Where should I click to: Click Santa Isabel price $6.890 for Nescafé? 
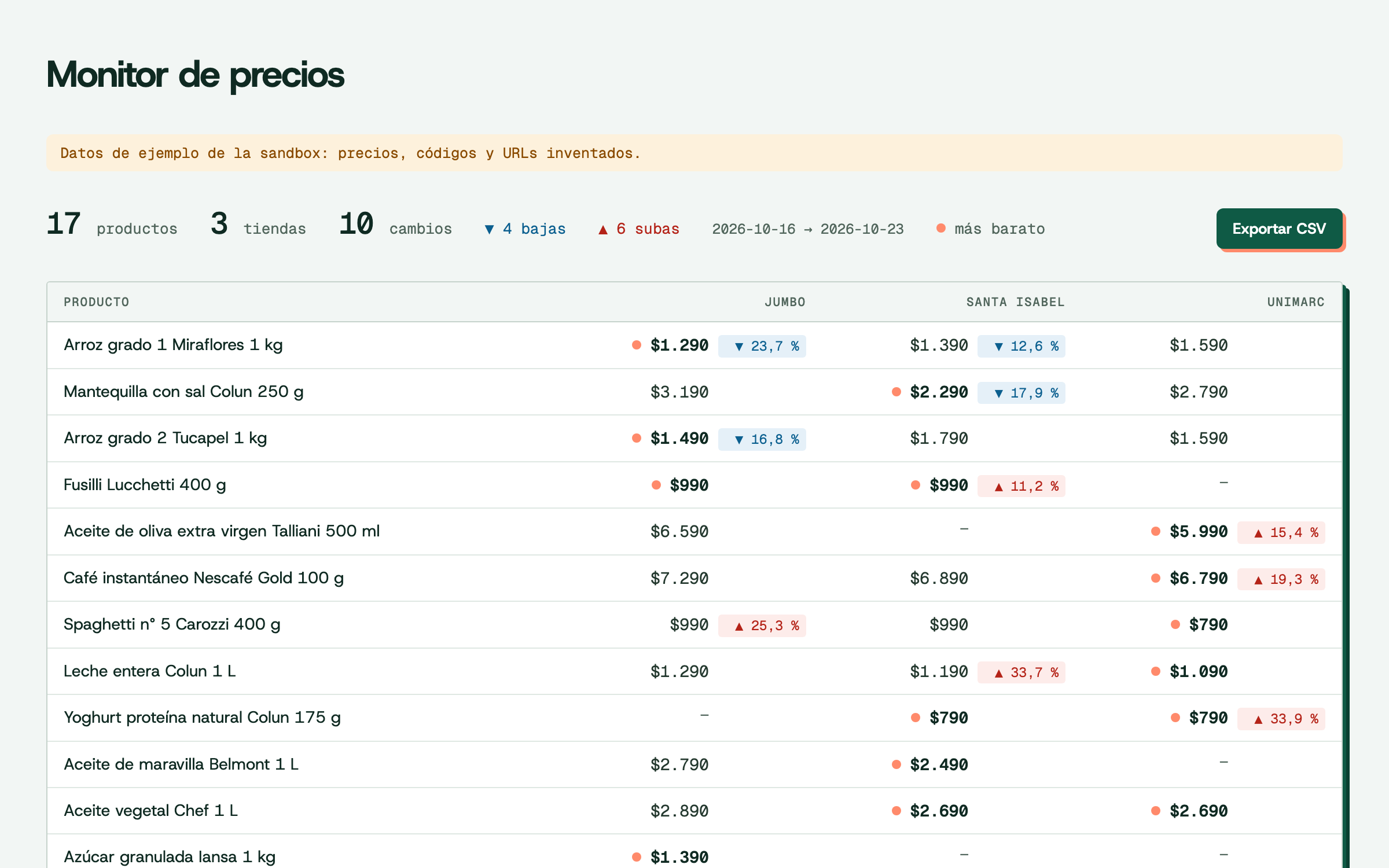(939, 579)
